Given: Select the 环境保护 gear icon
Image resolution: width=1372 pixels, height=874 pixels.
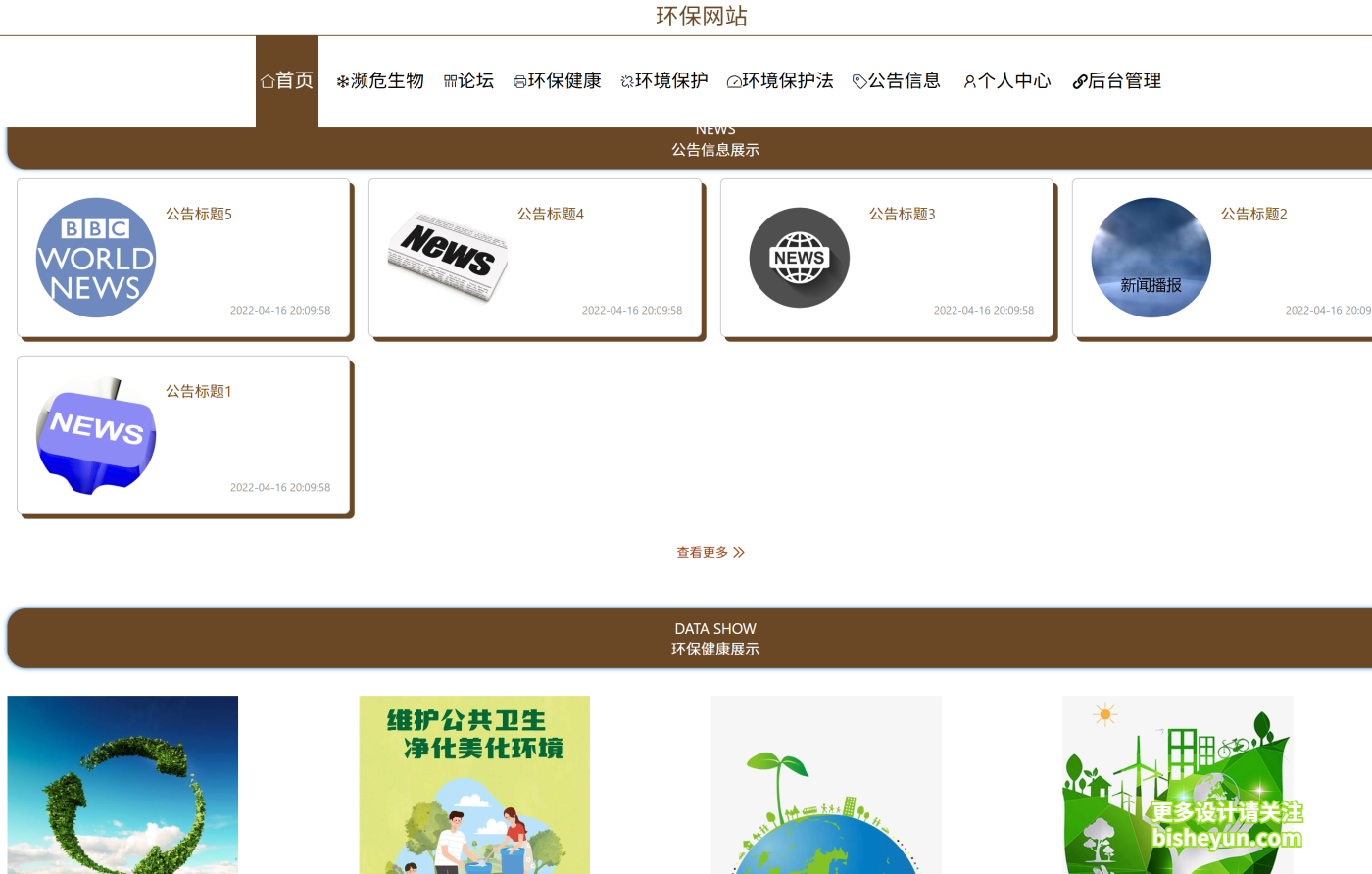Looking at the screenshot, I should click(x=626, y=80).
